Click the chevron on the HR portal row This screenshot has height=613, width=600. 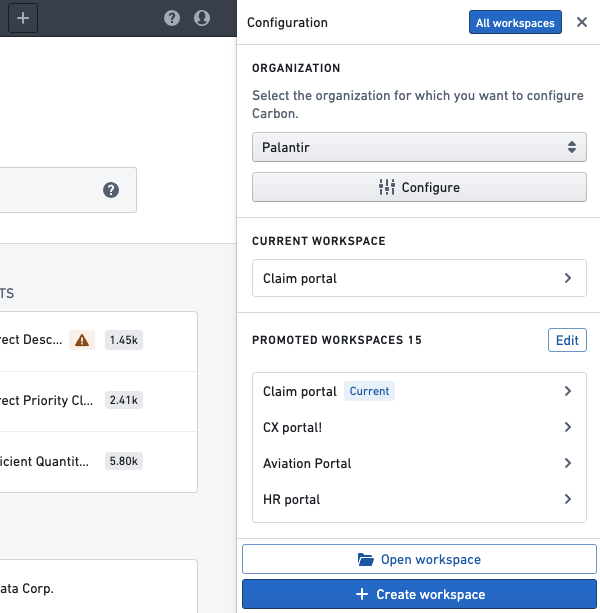click(568, 499)
